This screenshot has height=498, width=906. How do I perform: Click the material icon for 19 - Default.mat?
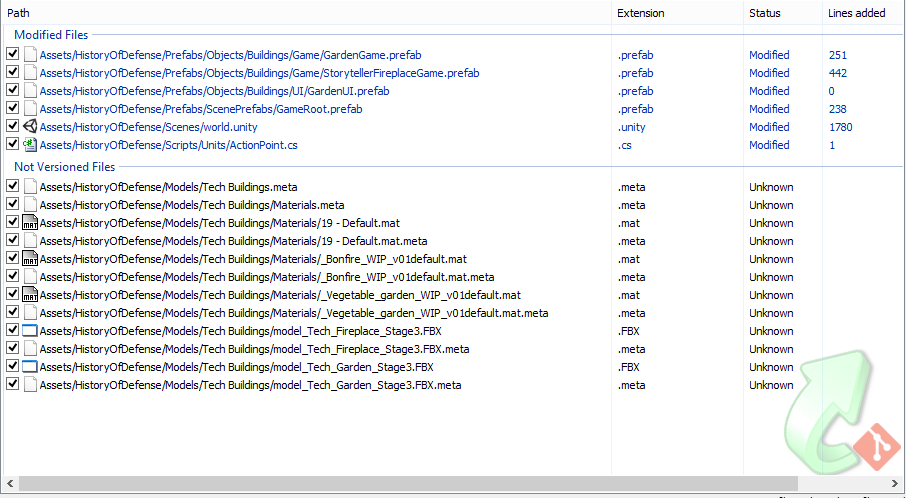[x=30, y=223]
